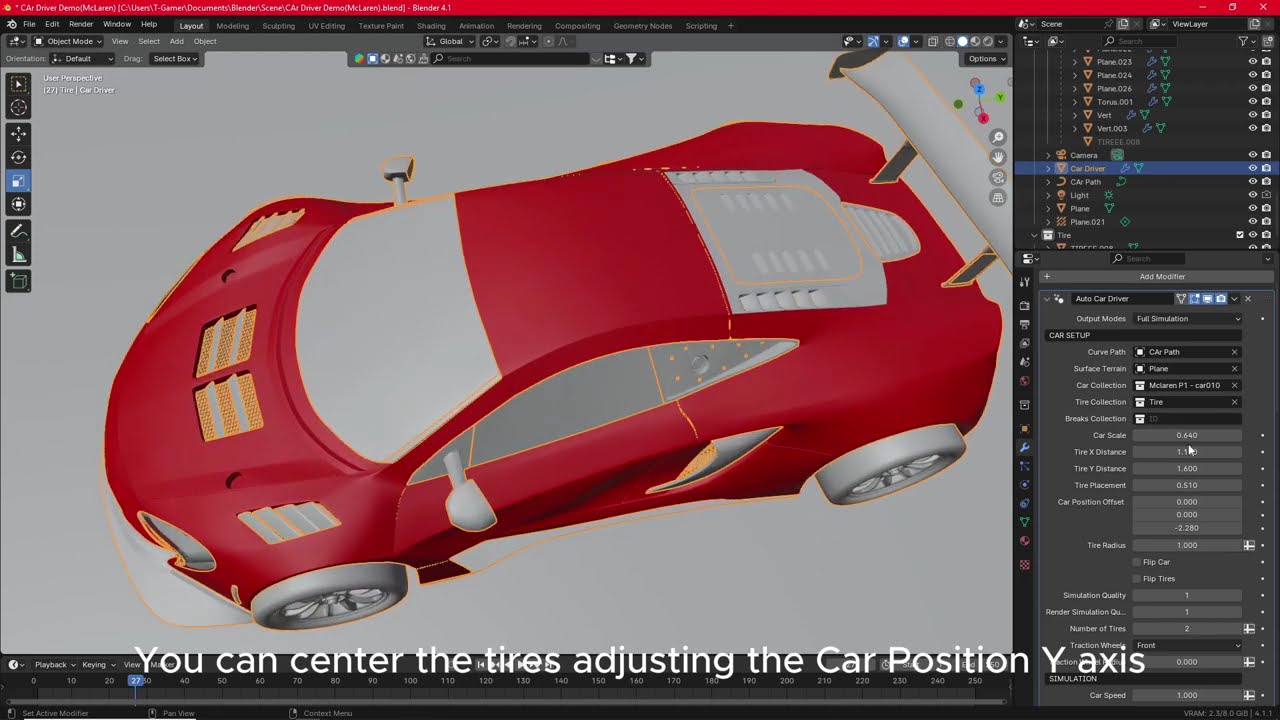Switch to Geometry Nodes workspace tab

coord(642,26)
